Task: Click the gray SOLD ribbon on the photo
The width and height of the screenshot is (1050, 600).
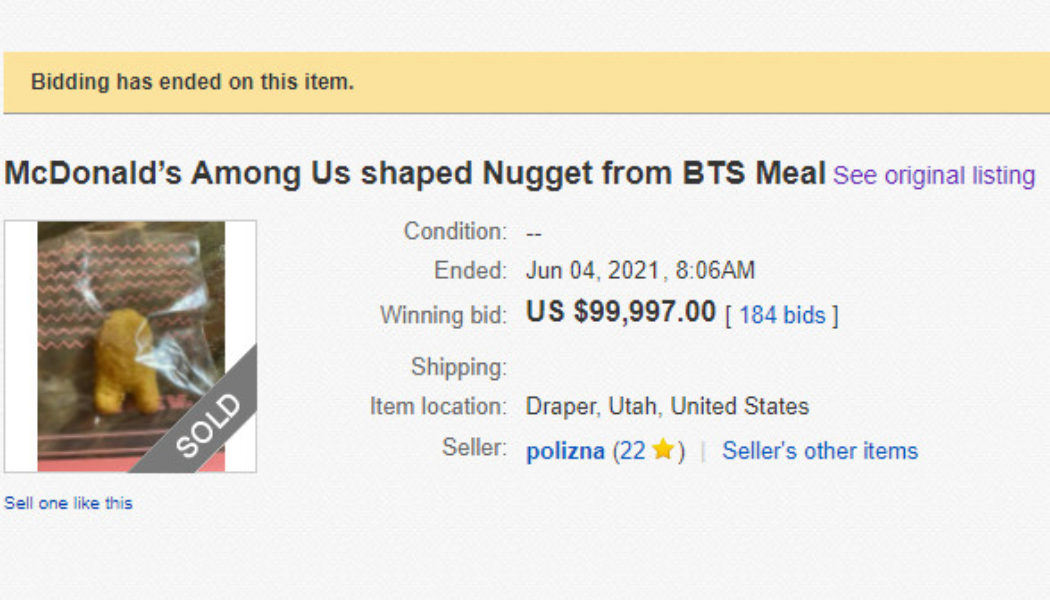Action: [204, 424]
